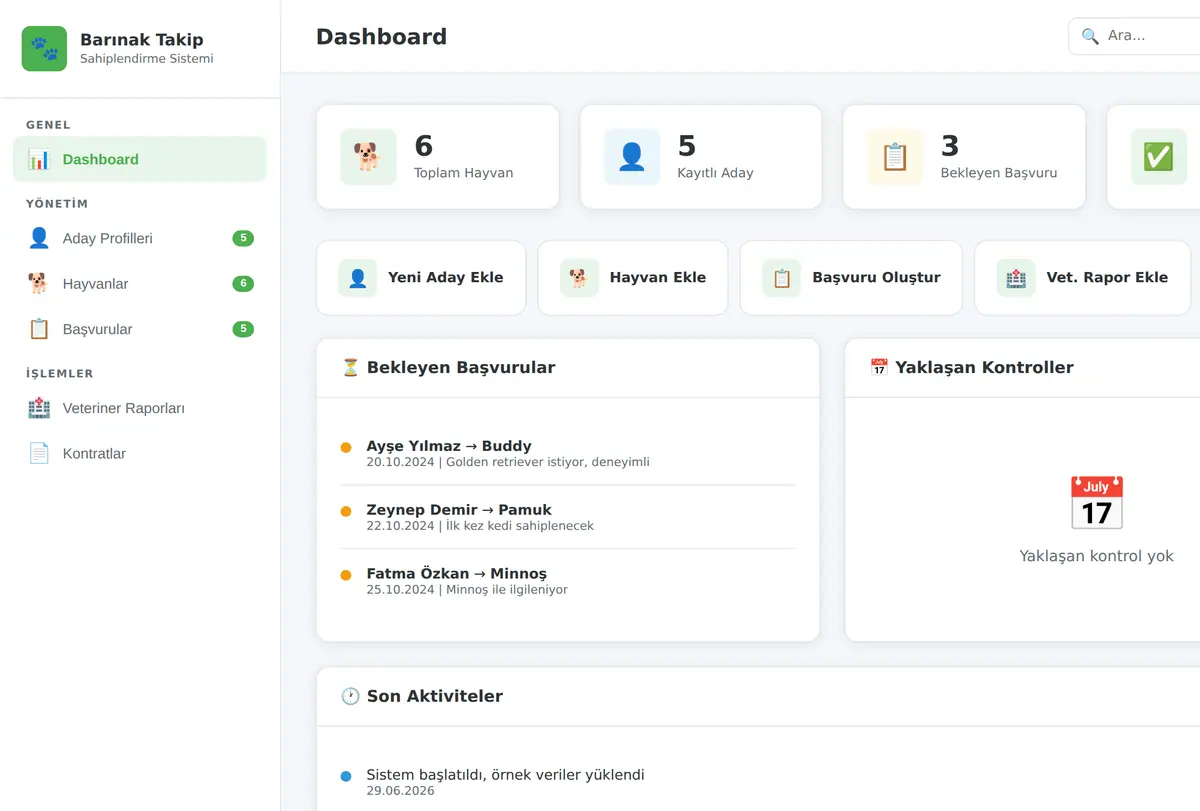The image size is (1200, 811).
Task: Go to Aday Profilleri in the sidebar
Action: point(140,238)
